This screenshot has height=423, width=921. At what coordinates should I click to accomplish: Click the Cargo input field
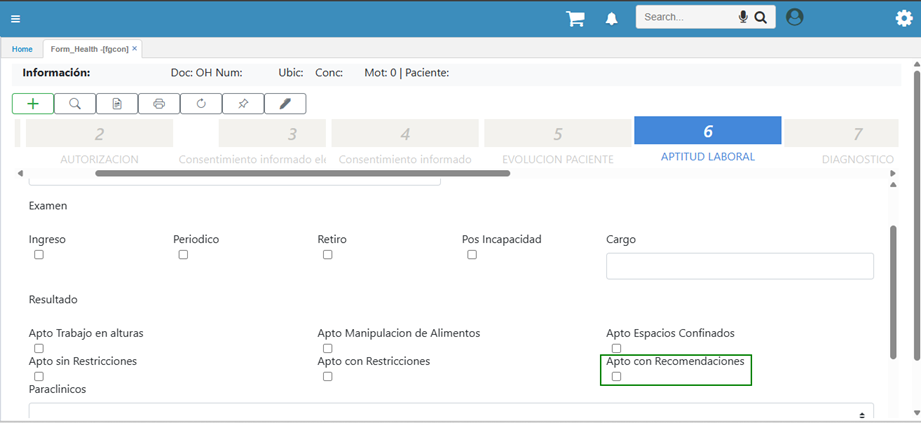[x=739, y=265]
